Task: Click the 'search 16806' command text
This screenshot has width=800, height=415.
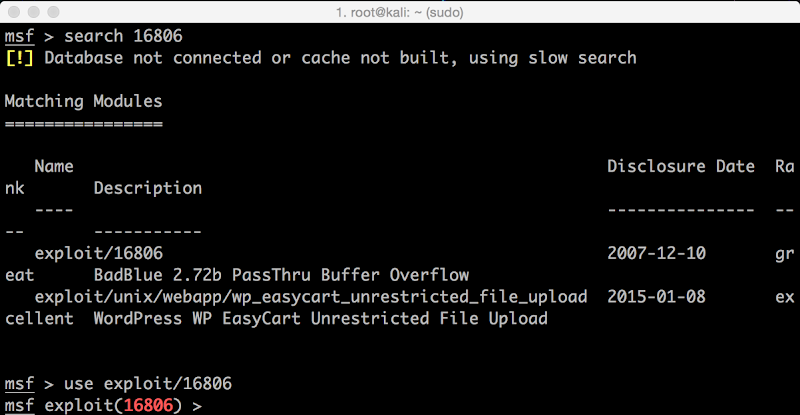Action: tap(123, 36)
